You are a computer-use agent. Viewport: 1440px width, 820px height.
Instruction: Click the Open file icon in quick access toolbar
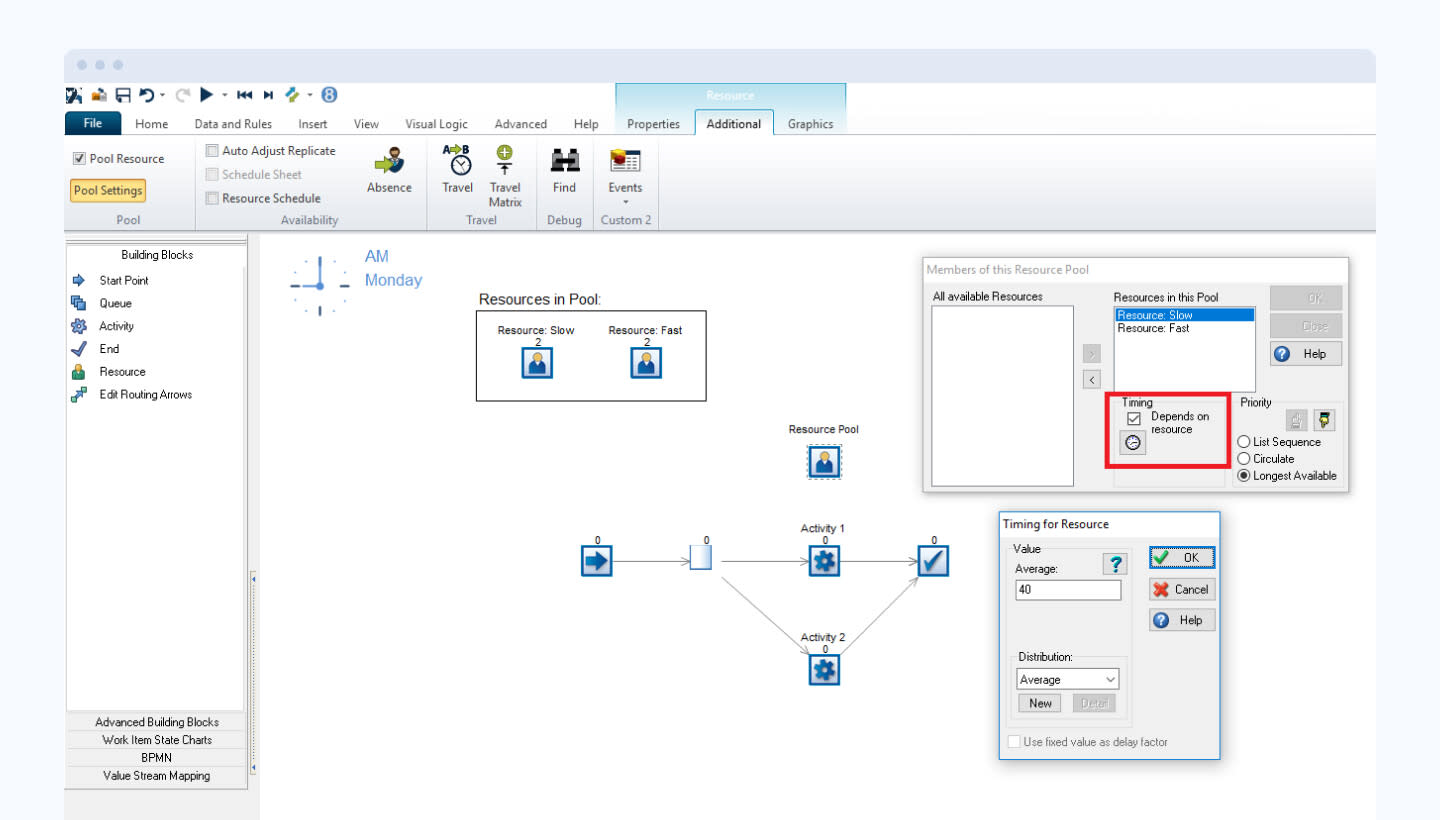pyautogui.click(x=99, y=95)
